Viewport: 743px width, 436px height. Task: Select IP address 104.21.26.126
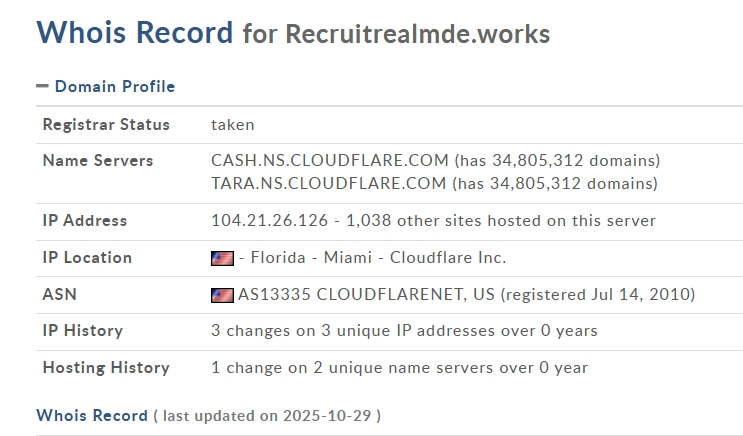point(269,221)
